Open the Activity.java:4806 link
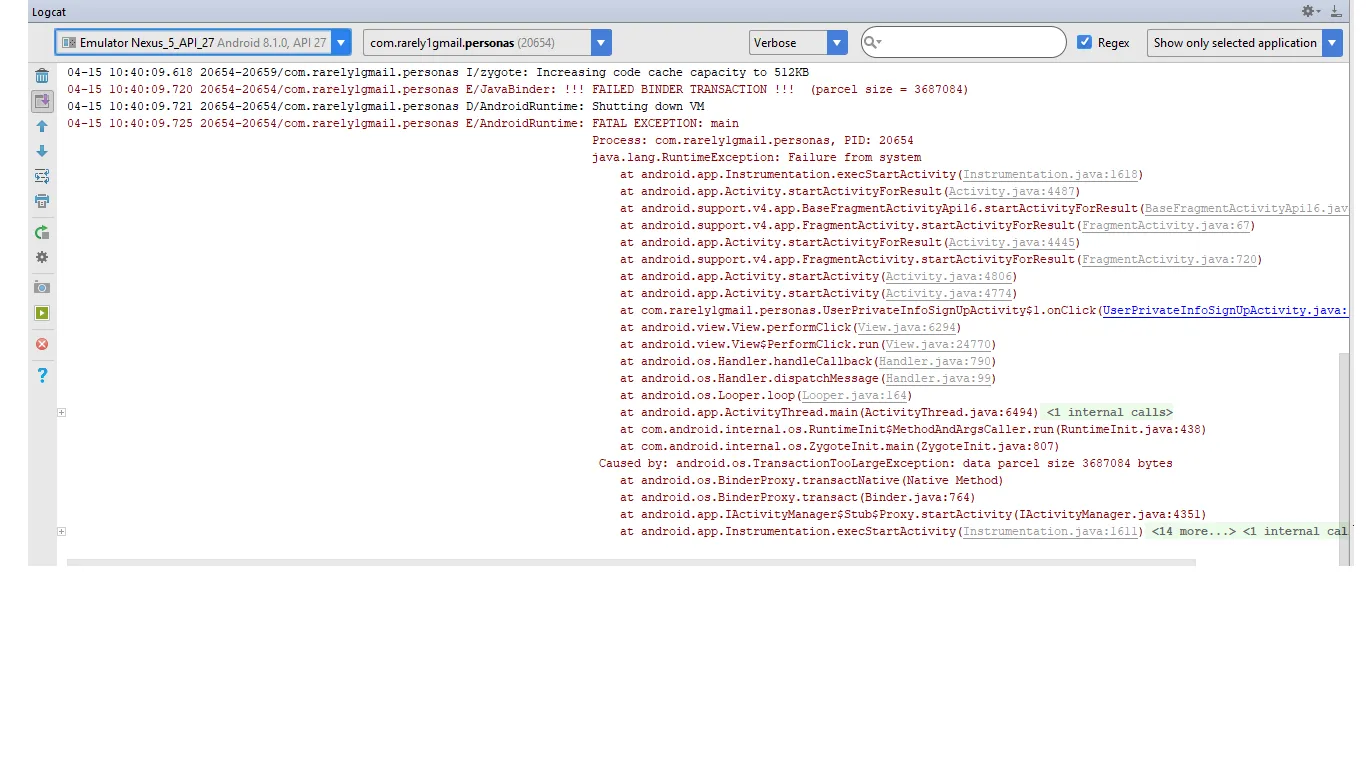This screenshot has width=1366, height=768. pos(948,276)
